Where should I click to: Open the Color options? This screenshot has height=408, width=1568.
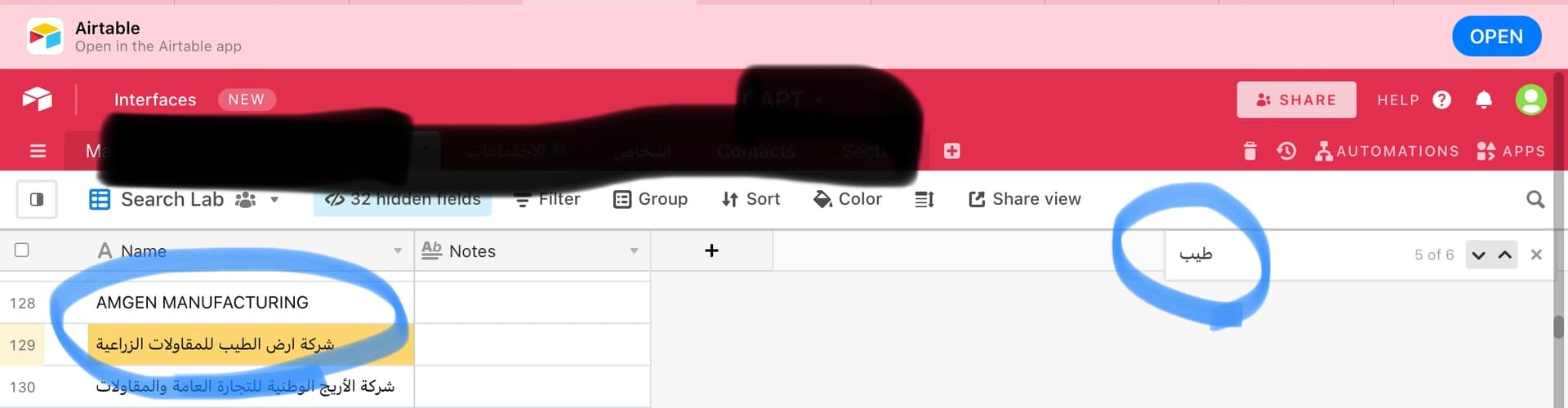click(x=848, y=199)
